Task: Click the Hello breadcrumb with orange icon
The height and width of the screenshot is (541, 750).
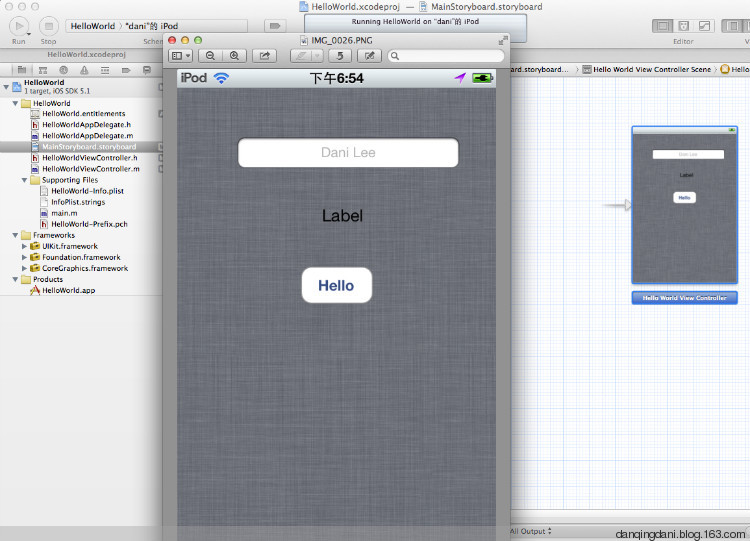Action: click(735, 69)
